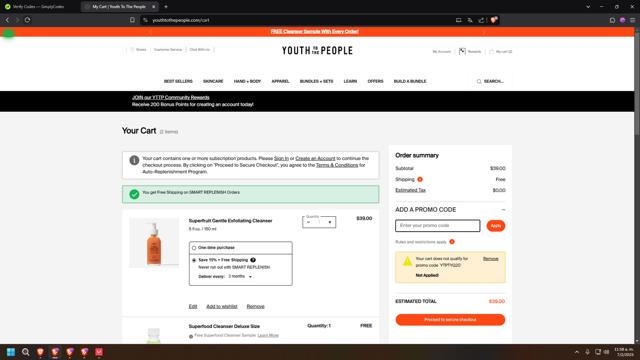The width and height of the screenshot is (640, 360).
Task: Click the search magnifier icon in navigation
Action: (479, 81)
